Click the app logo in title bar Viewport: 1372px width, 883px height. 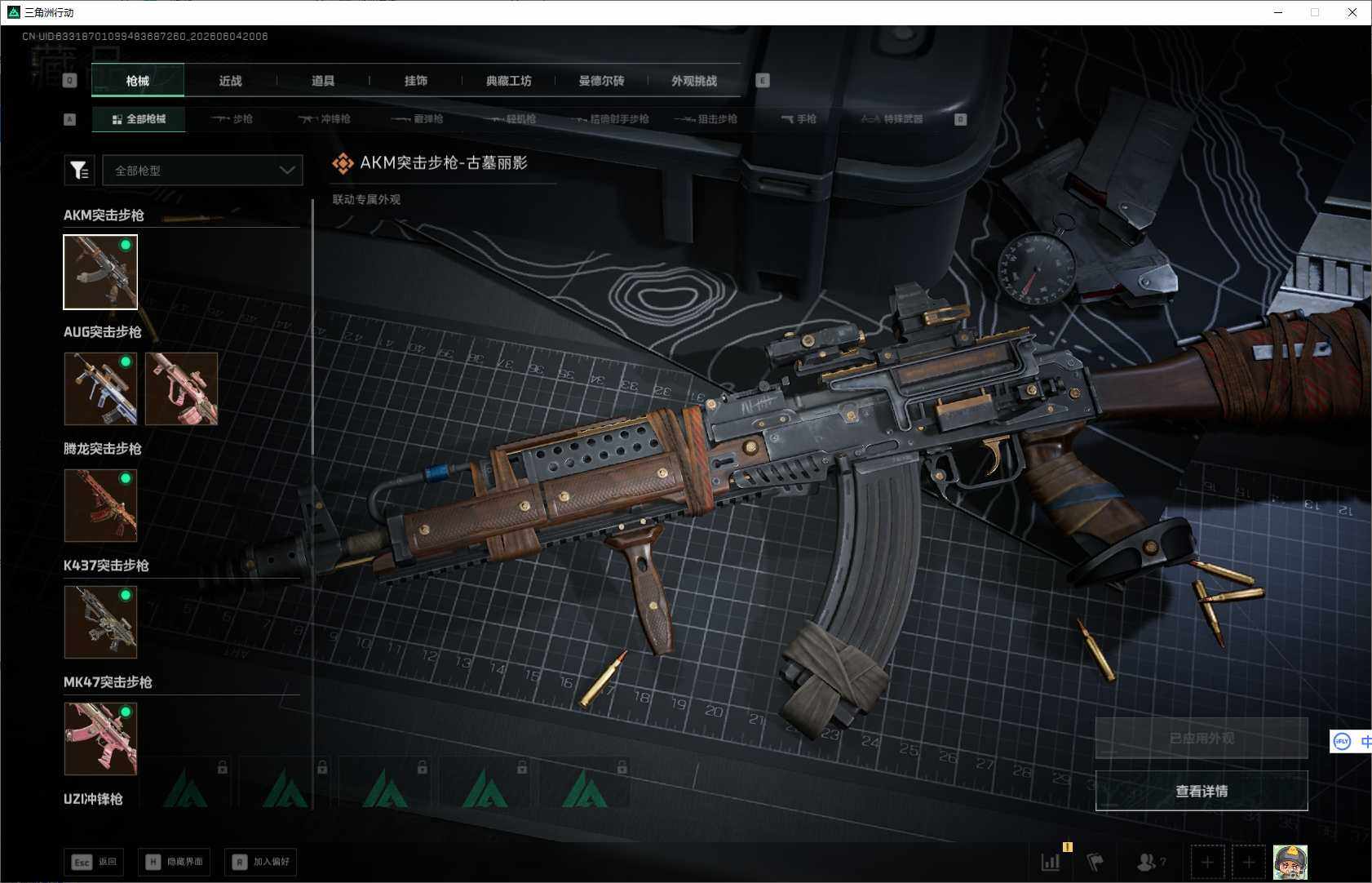pos(13,12)
